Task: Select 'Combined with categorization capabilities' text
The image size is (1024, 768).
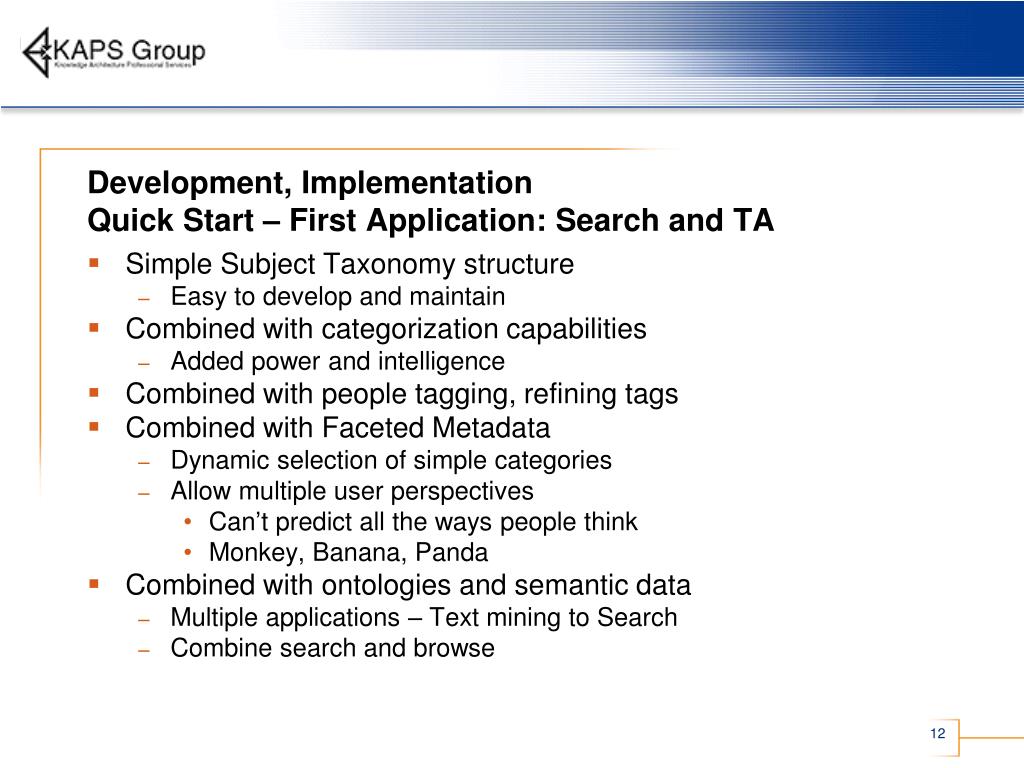Action: 386,328
